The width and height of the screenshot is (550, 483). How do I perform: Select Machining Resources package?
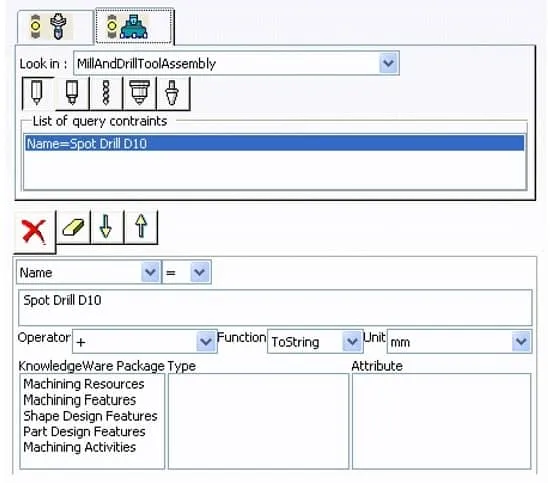[84, 384]
